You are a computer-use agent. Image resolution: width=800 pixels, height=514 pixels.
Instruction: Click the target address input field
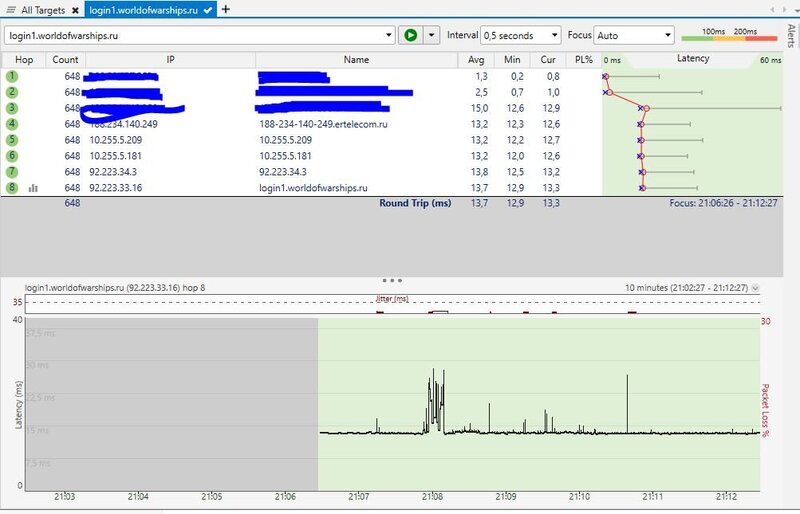(194, 36)
